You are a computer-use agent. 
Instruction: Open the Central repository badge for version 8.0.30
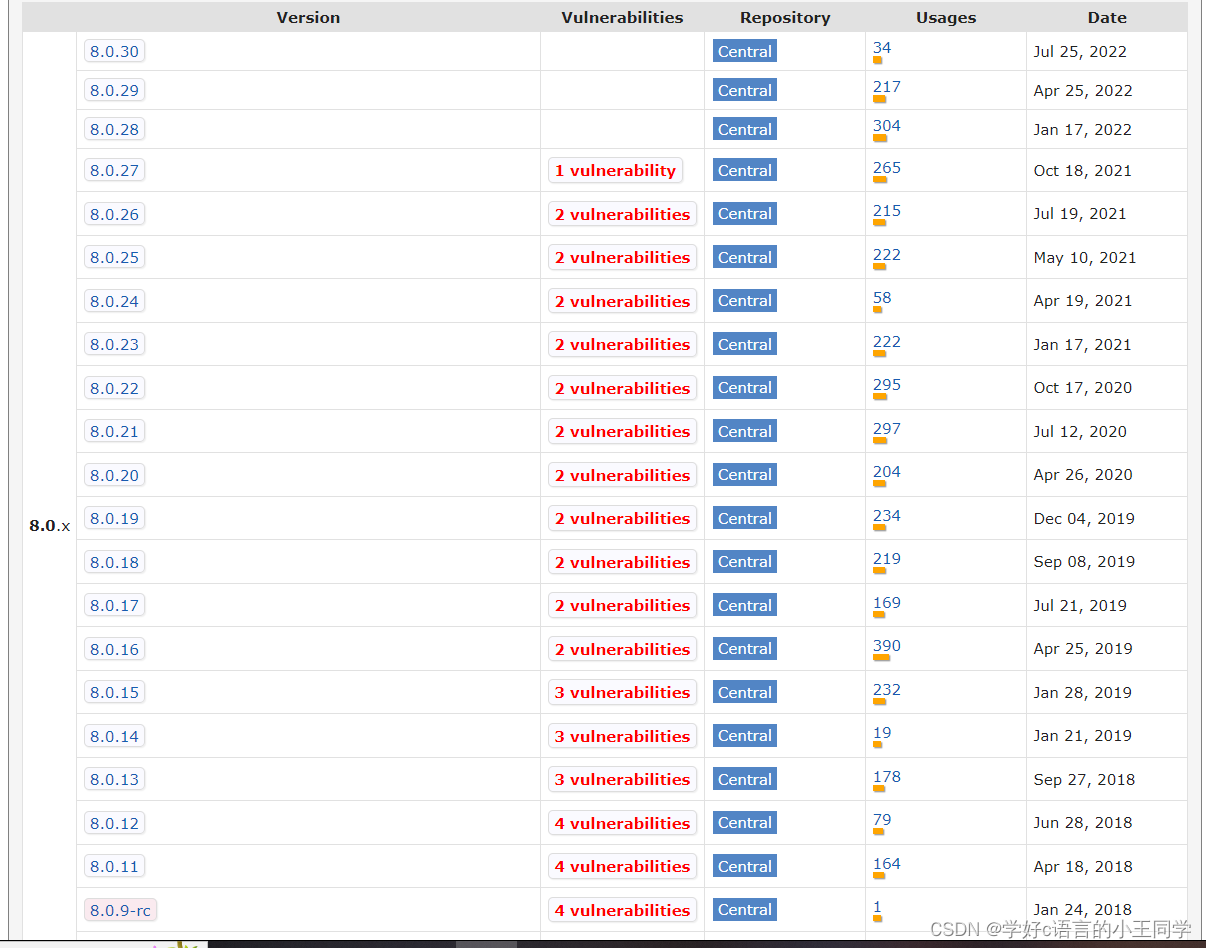coord(744,51)
